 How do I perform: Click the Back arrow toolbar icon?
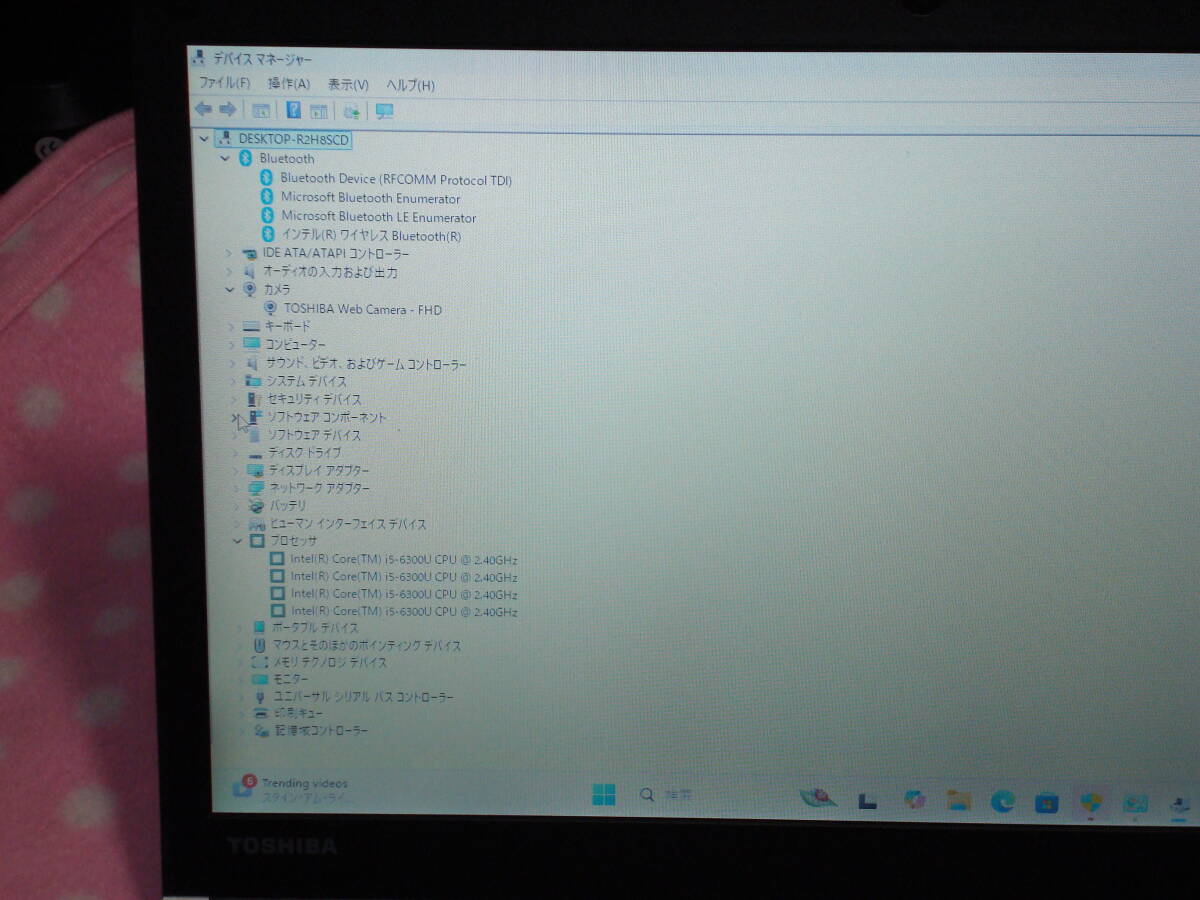(x=203, y=109)
